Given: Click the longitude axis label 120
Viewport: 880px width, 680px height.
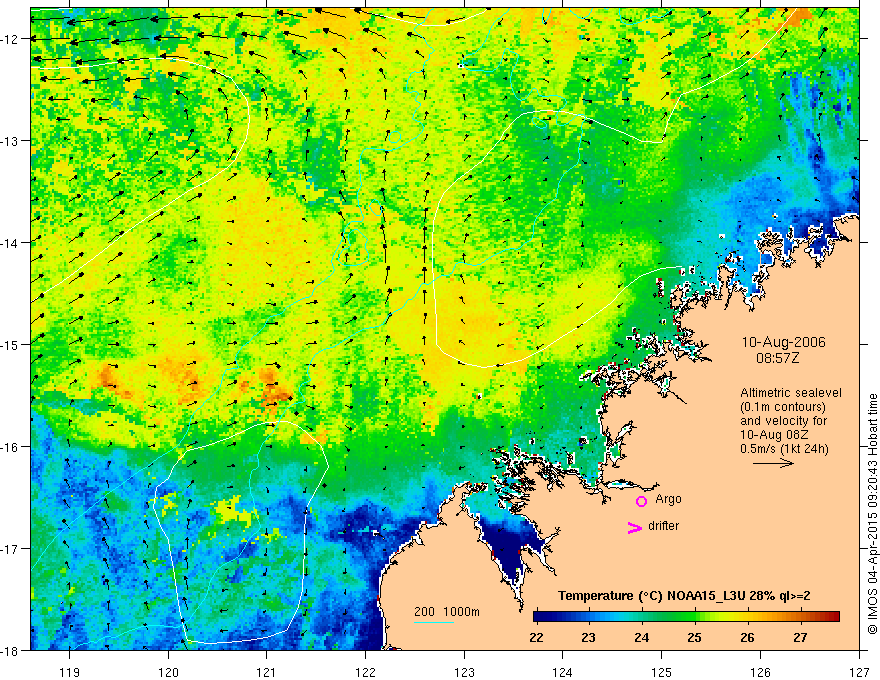Looking at the screenshot, I should pos(168,672).
